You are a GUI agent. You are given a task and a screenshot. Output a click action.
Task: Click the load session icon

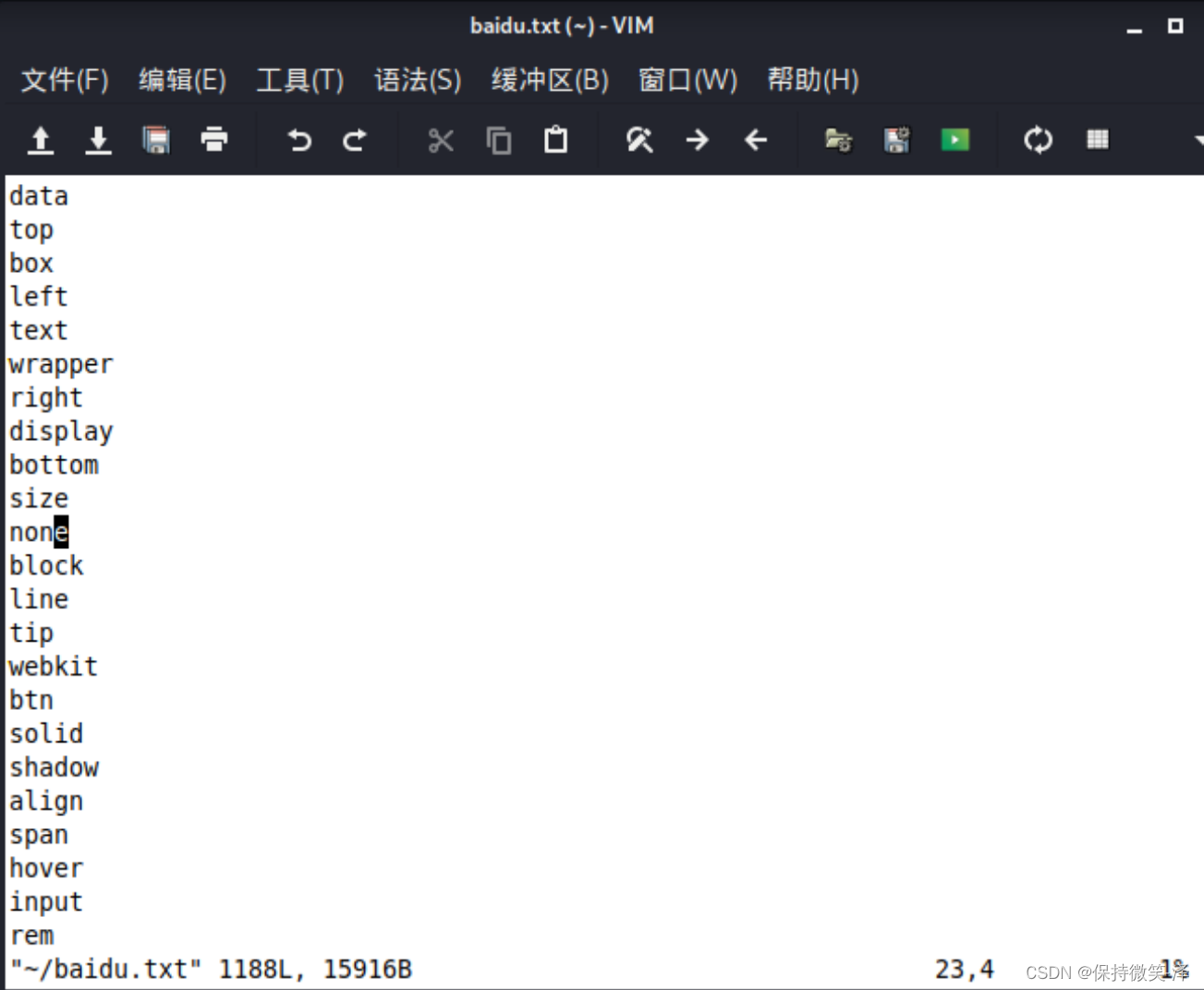pos(838,141)
